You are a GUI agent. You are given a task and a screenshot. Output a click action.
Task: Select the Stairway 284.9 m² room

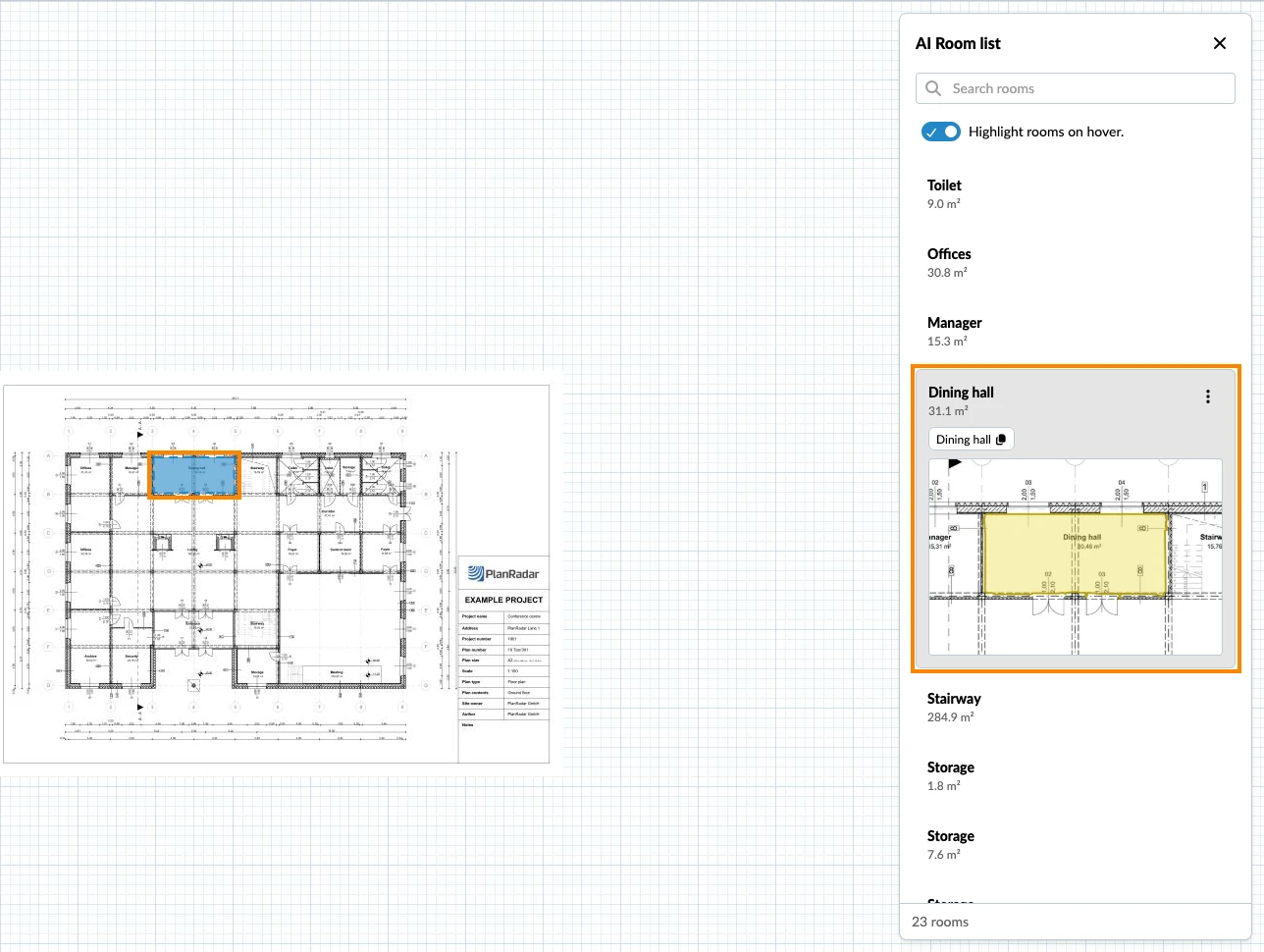pos(1076,708)
